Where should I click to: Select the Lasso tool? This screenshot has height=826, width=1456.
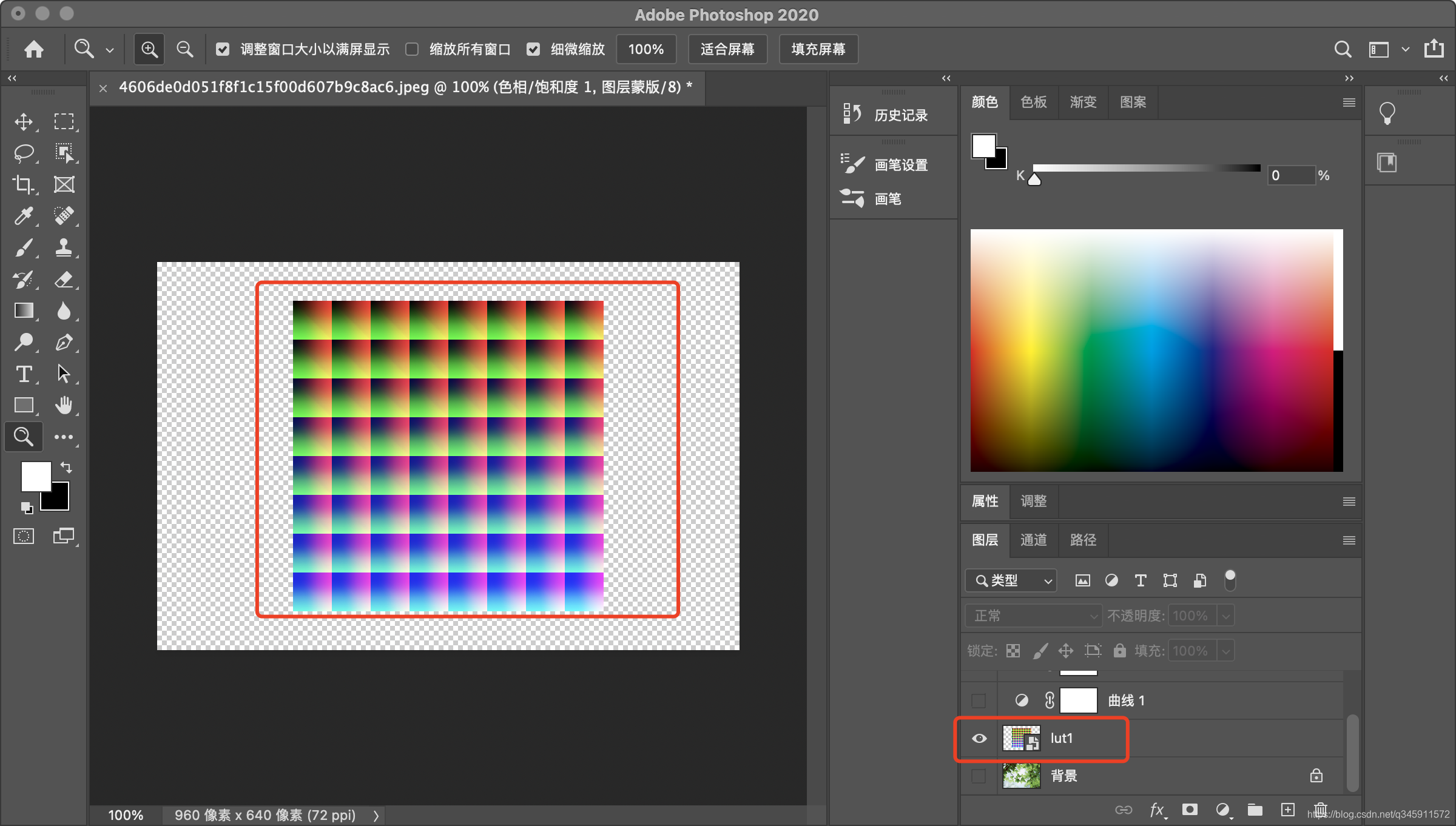click(24, 153)
